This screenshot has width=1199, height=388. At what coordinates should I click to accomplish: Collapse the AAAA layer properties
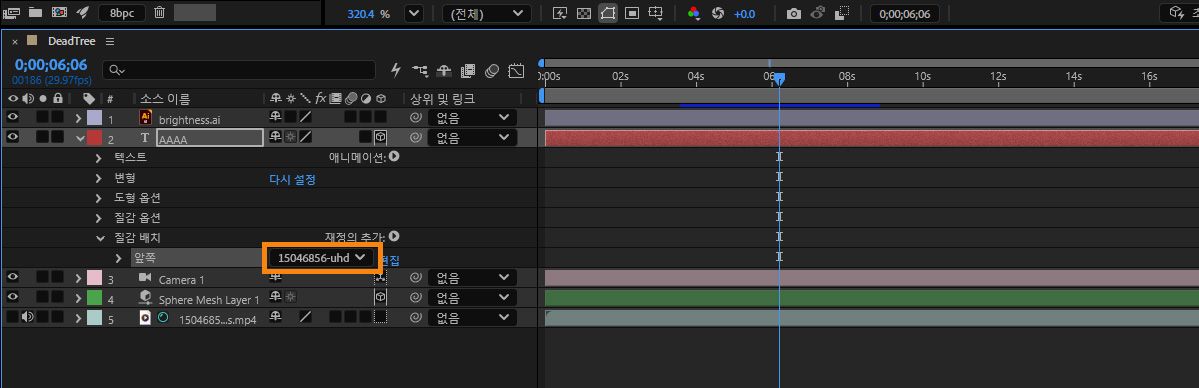[80, 138]
